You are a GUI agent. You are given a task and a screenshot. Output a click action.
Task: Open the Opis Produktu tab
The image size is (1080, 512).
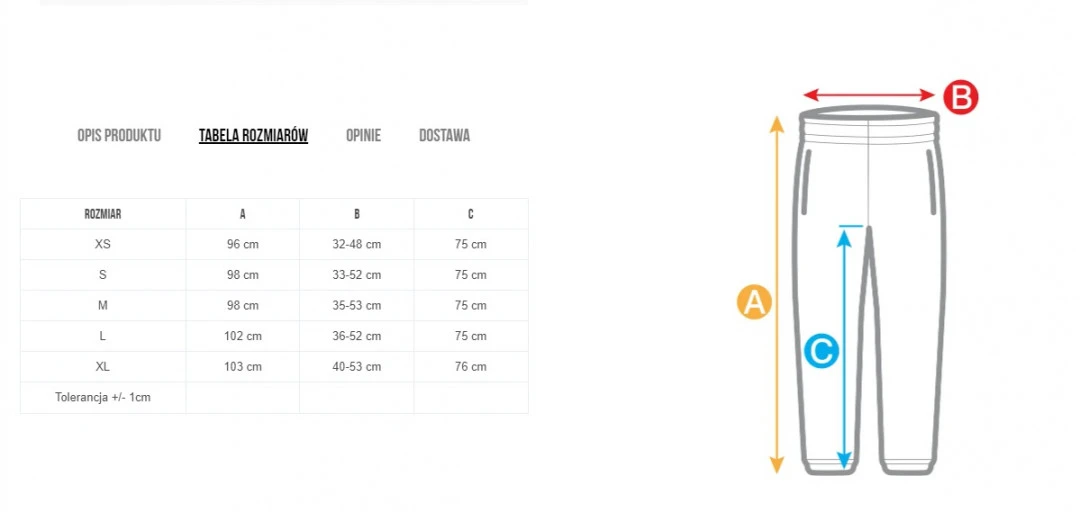(119, 136)
